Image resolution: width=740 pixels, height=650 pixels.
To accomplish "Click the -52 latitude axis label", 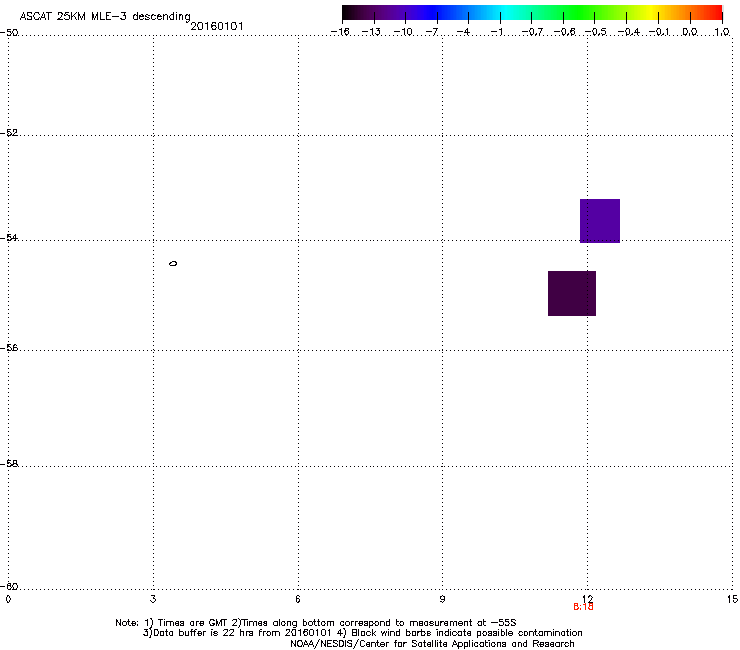I will (x=9, y=133).
